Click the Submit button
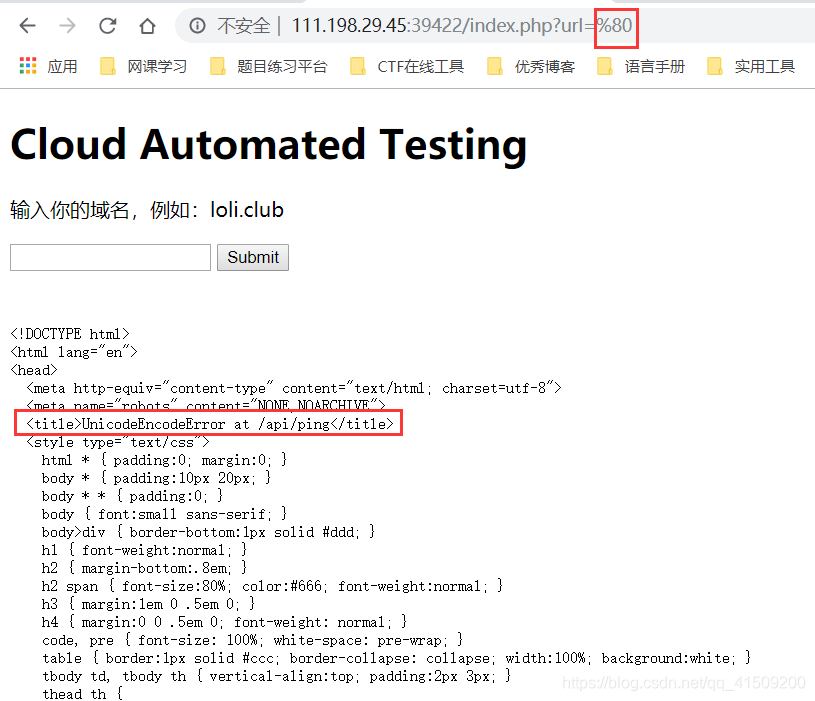Image resolution: width=815 pixels, height=701 pixels. click(253, 257)
